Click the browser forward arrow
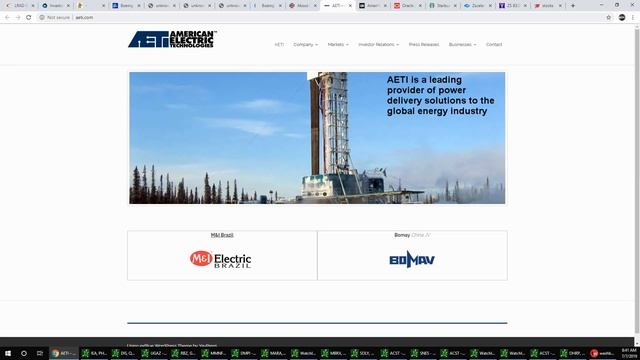The height and width of the screenshot is (360, 640). tap(18, 18)
